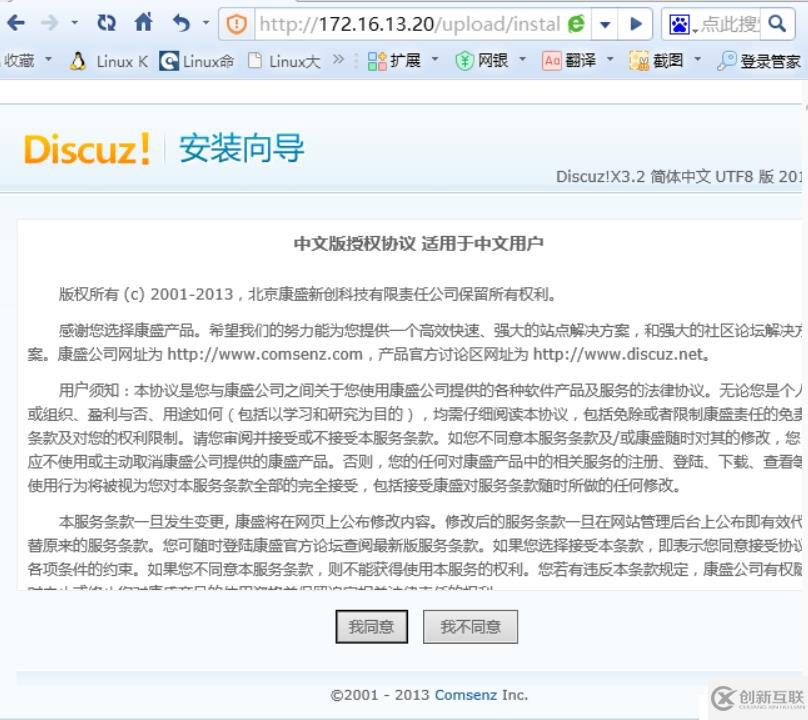
Task: Expand the 翻译 dropdown arrow
Action: pos(610,60)
